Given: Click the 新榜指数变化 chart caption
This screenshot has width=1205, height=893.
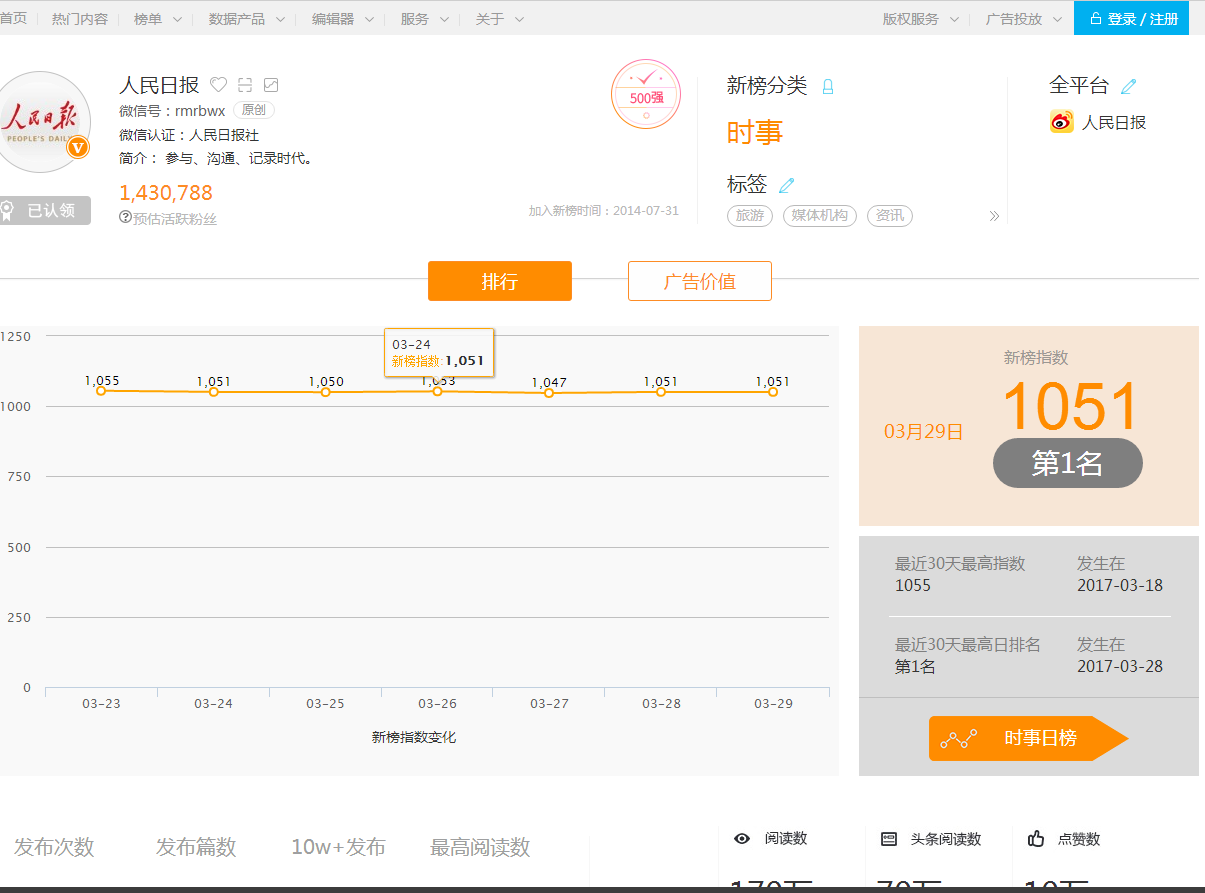Looking at the screenshot, I should click(x=414, y=737).
